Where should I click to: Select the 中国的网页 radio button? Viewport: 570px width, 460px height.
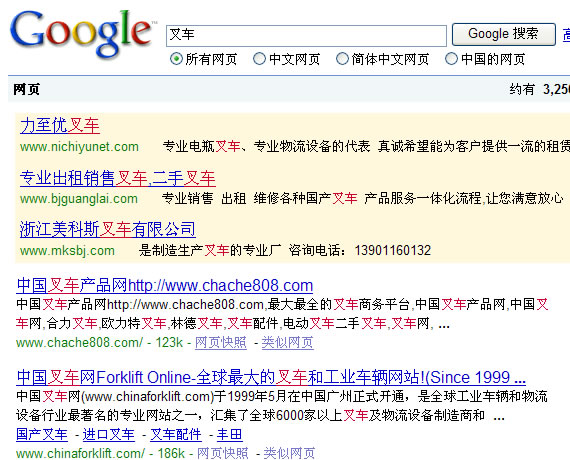[451, 59]
